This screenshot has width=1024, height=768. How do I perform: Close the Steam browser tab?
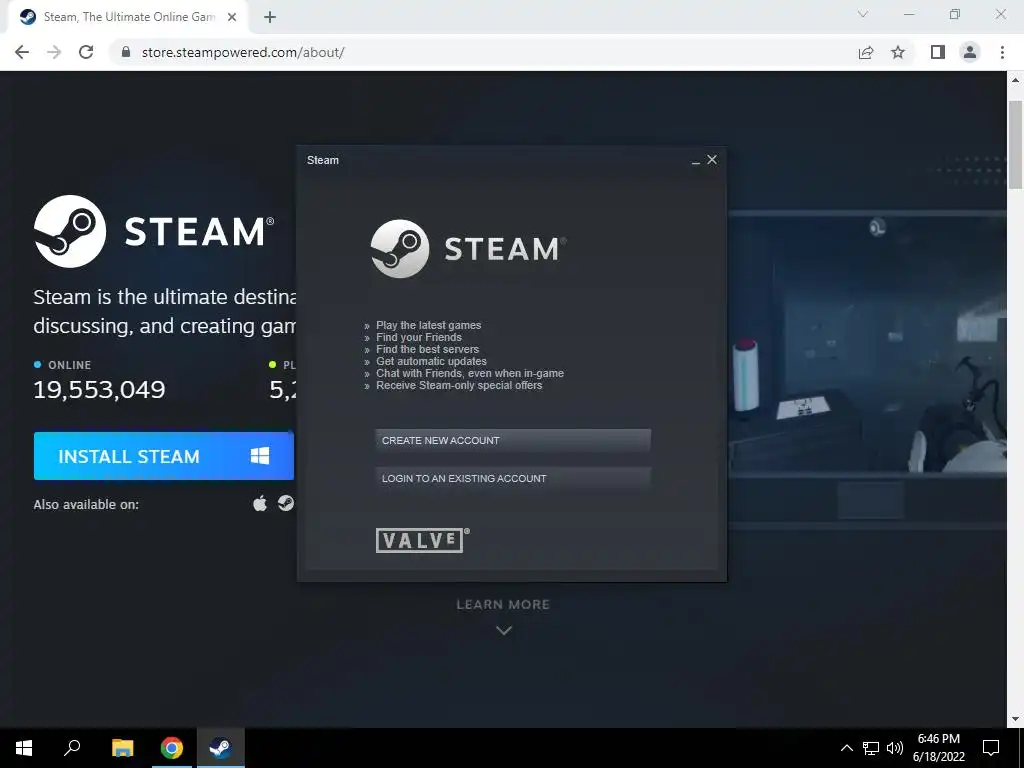232,17
